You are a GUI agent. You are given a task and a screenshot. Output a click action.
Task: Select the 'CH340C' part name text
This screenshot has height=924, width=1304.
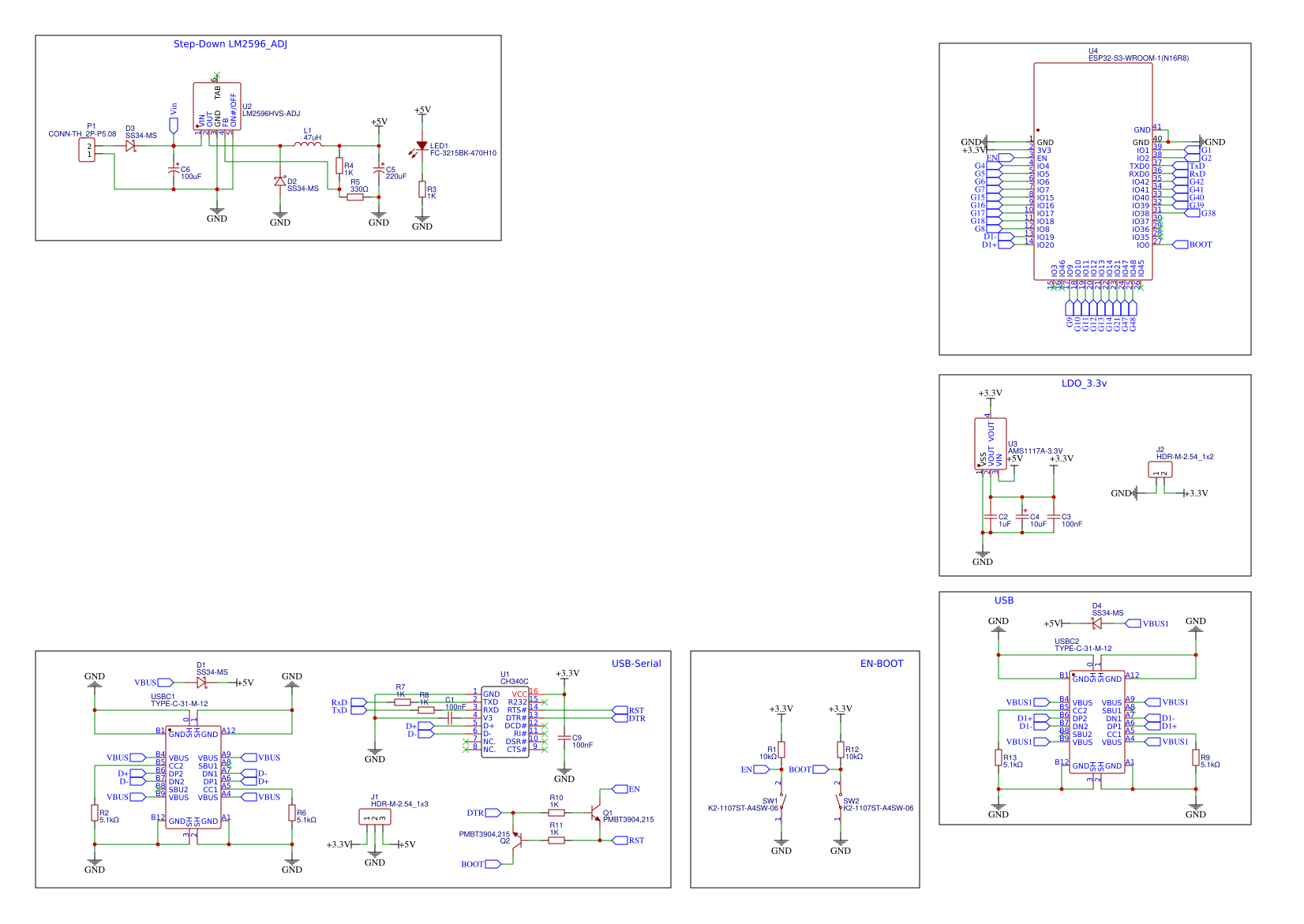click(515, 682)
